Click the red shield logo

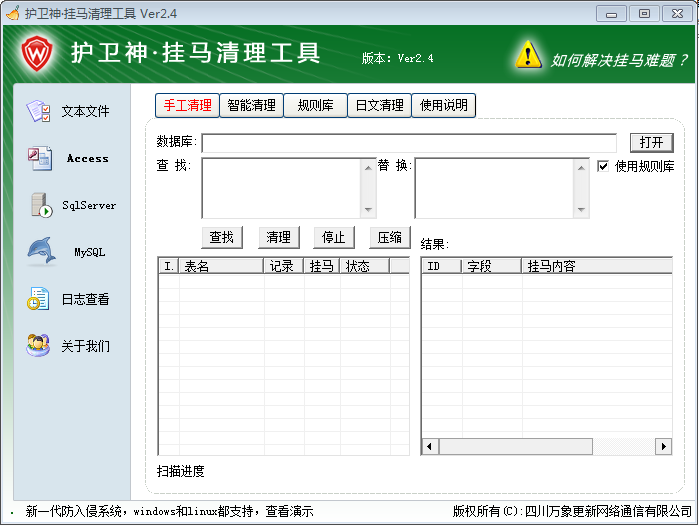click(37, 51)
